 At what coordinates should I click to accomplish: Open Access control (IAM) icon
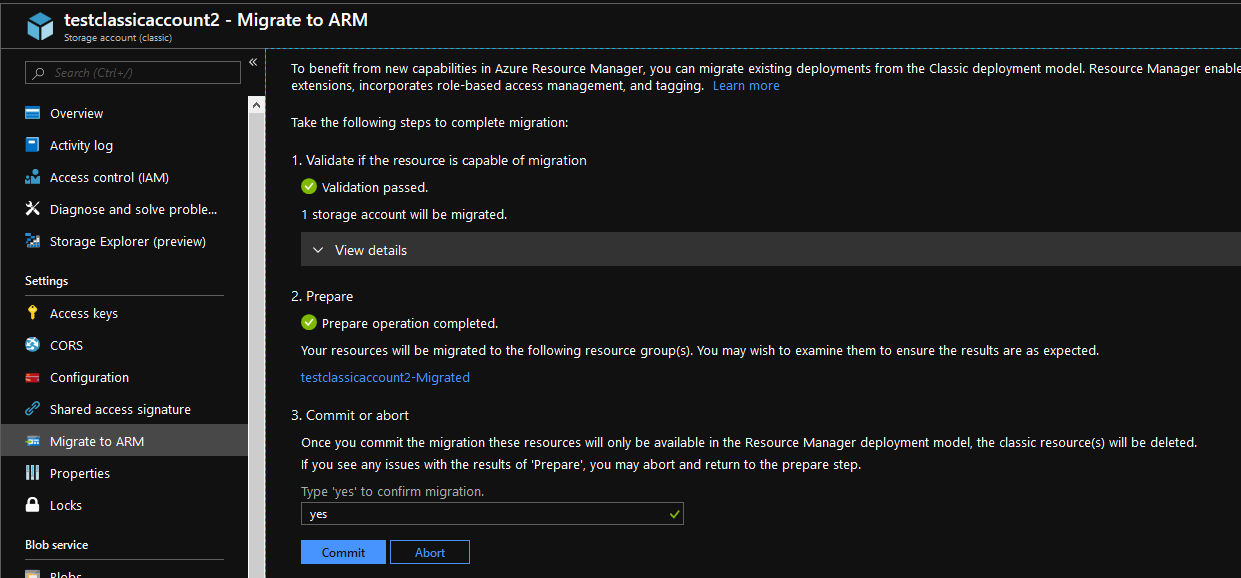coord(32,177)
